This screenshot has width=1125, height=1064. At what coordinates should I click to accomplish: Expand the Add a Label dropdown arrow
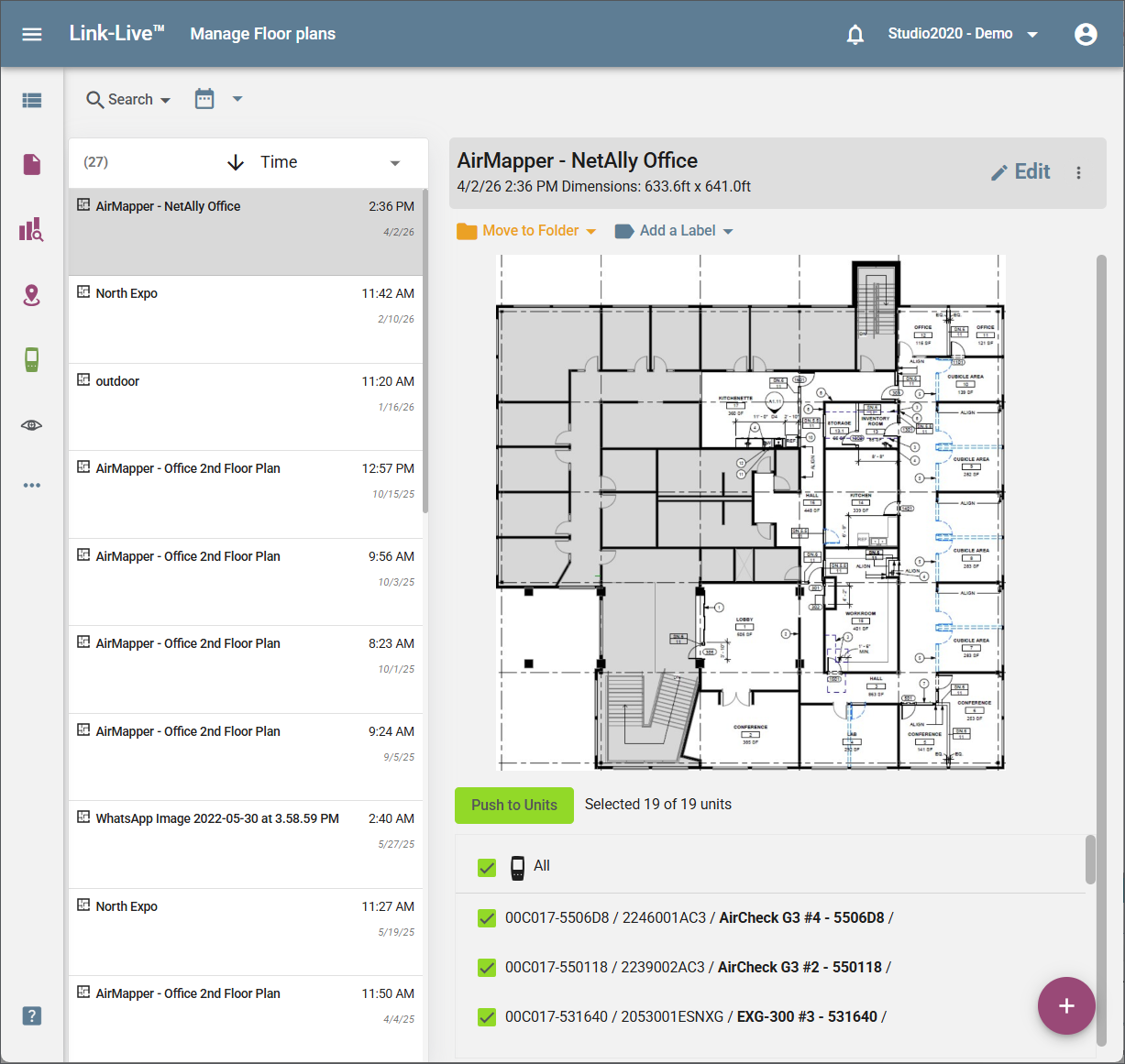[x=728, y=232]
